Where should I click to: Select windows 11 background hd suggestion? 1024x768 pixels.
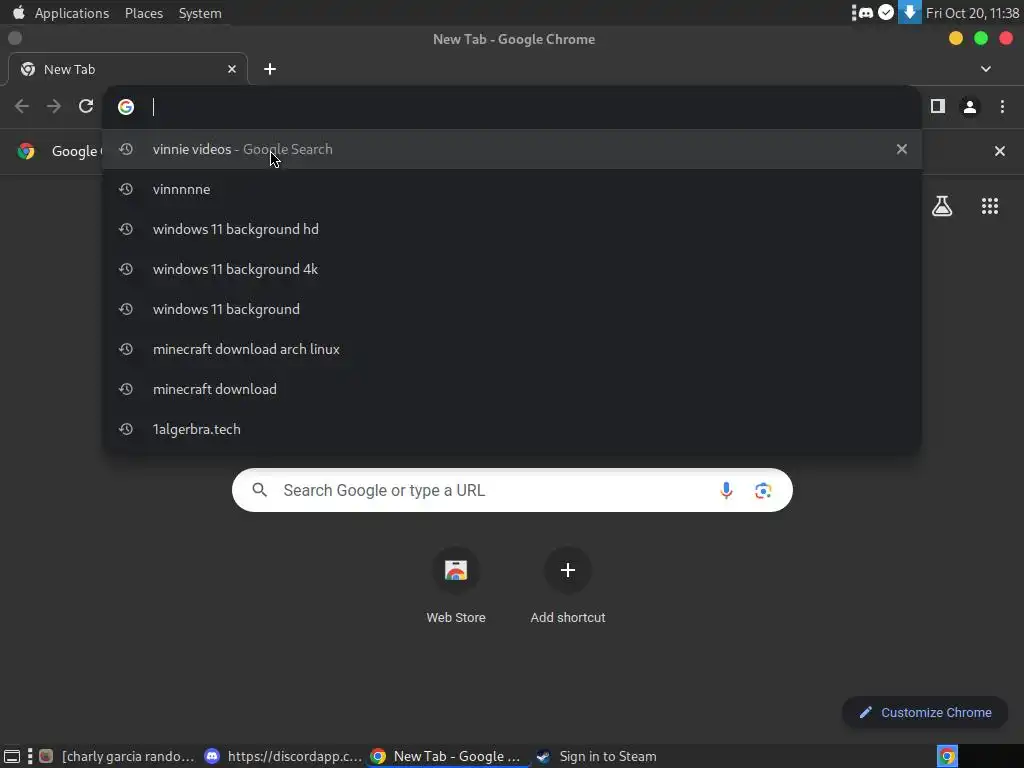point(512,229)
